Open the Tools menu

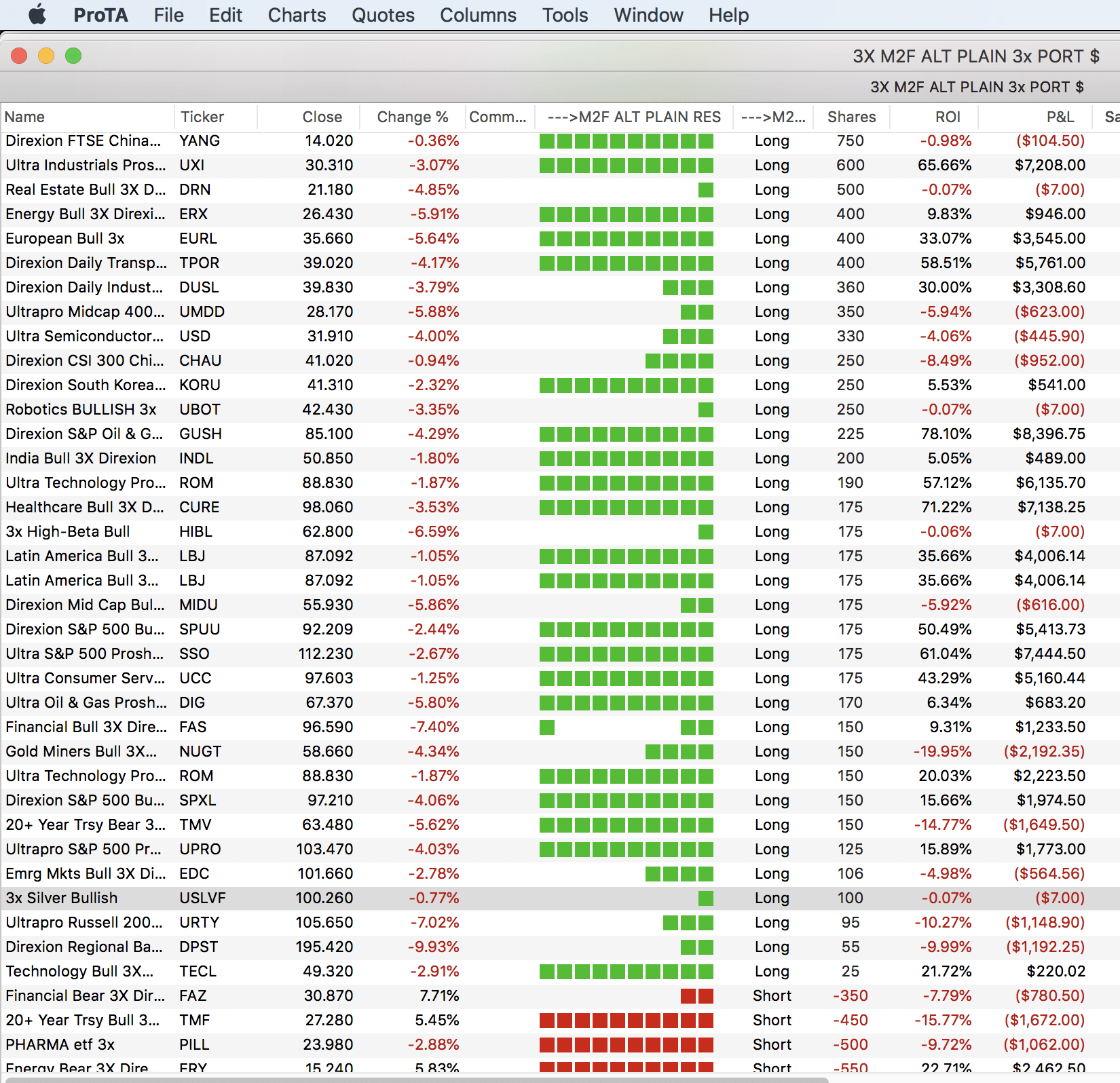coord(565,15)
